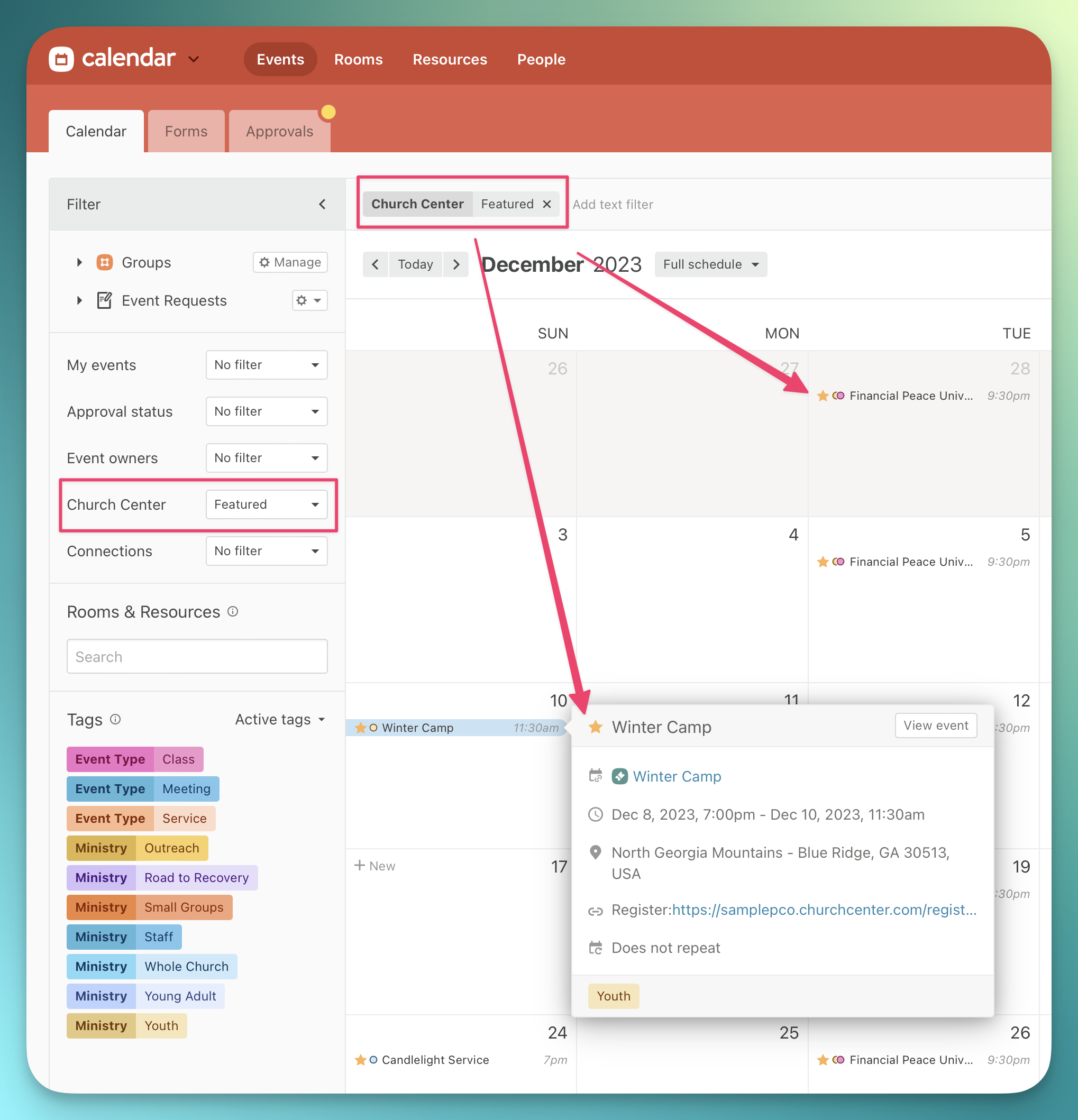Click the Rooms & Resources info icon
Viewport: 1078px width, 1120px height.
point(233,611)
